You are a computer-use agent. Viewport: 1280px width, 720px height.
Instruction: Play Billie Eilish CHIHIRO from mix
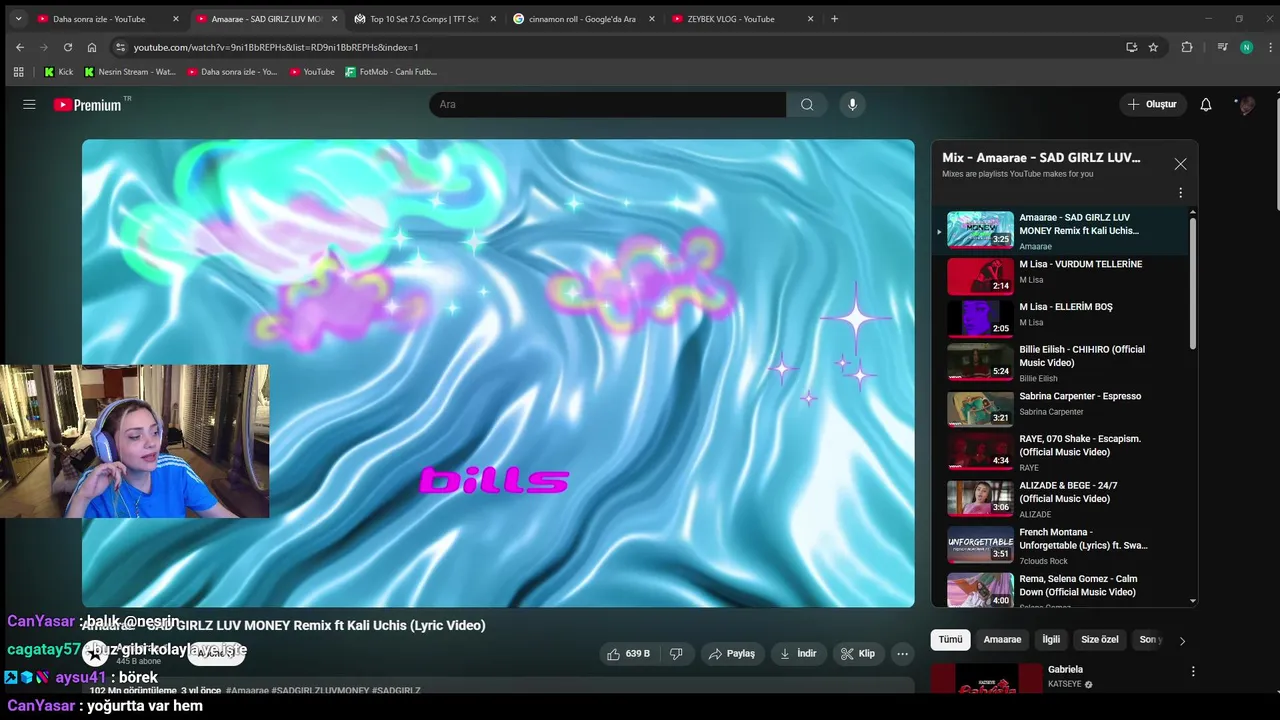(1060, 363)
